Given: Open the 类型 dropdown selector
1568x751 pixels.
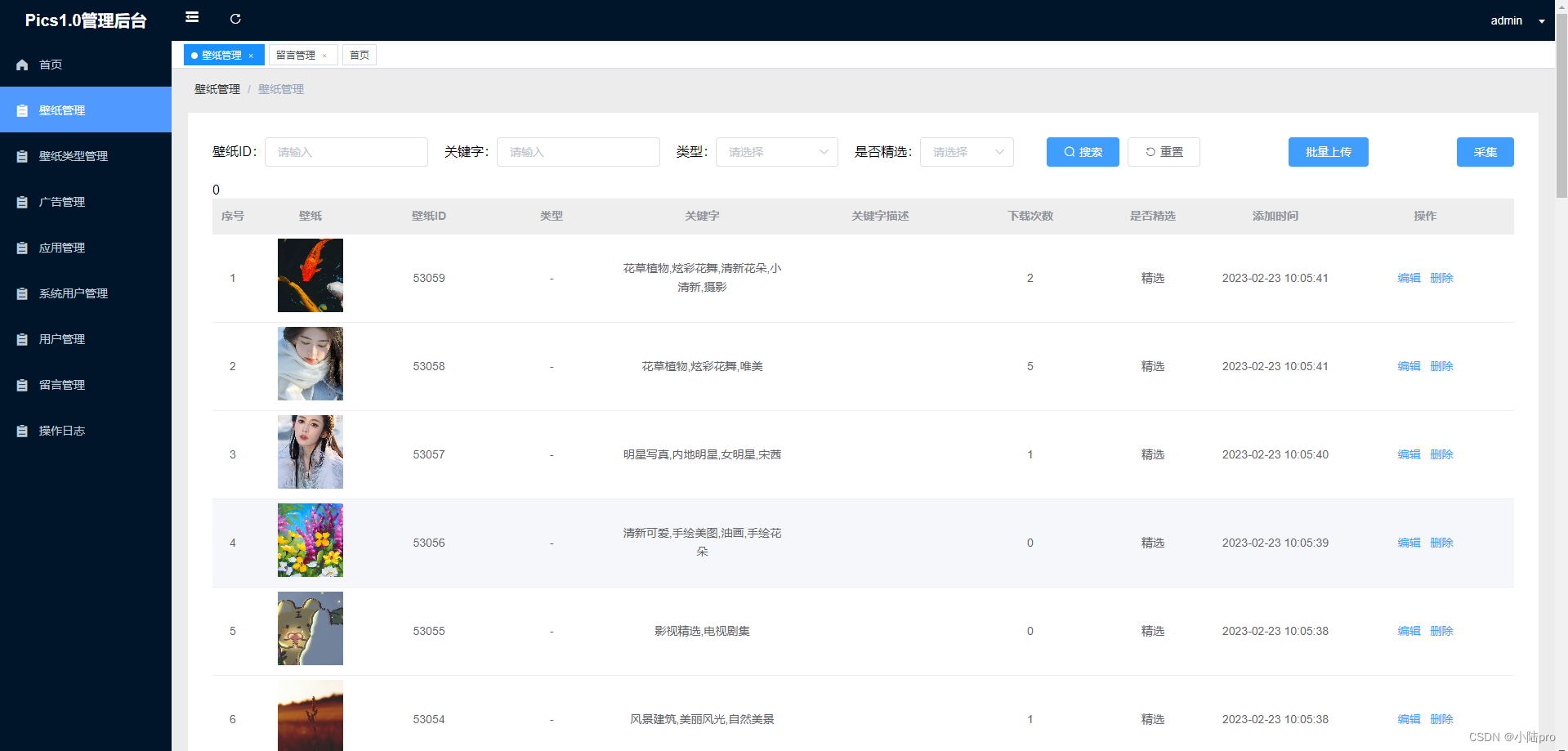Looking at the screenshot, I should [x=775, y=151].
